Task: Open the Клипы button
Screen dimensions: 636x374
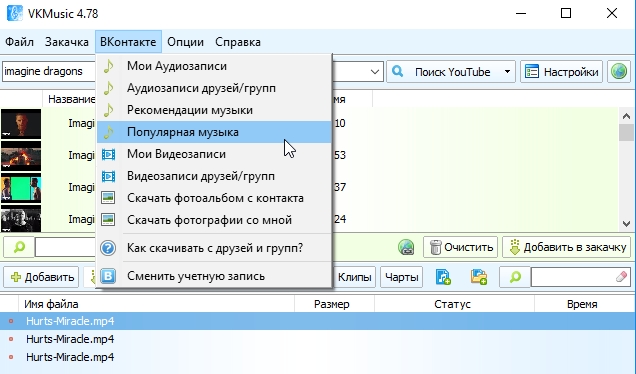Action: [x=355, y=277]
